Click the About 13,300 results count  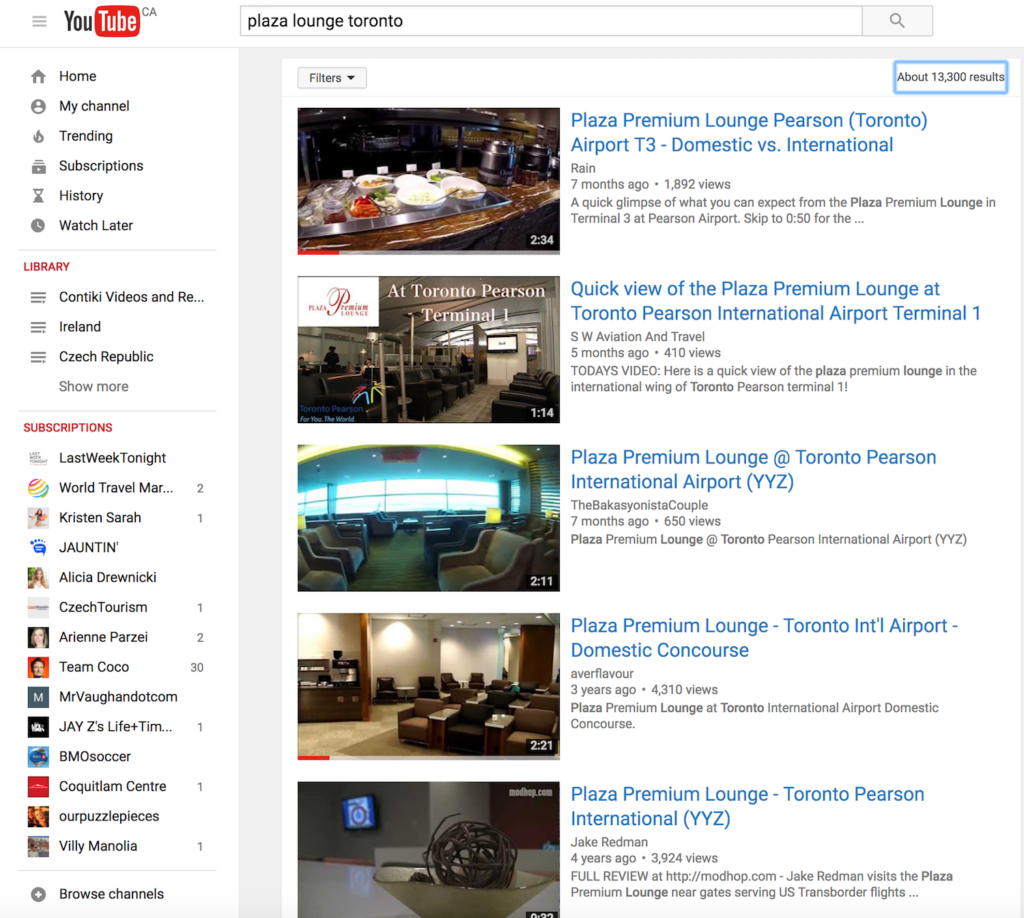pos(950,77)
